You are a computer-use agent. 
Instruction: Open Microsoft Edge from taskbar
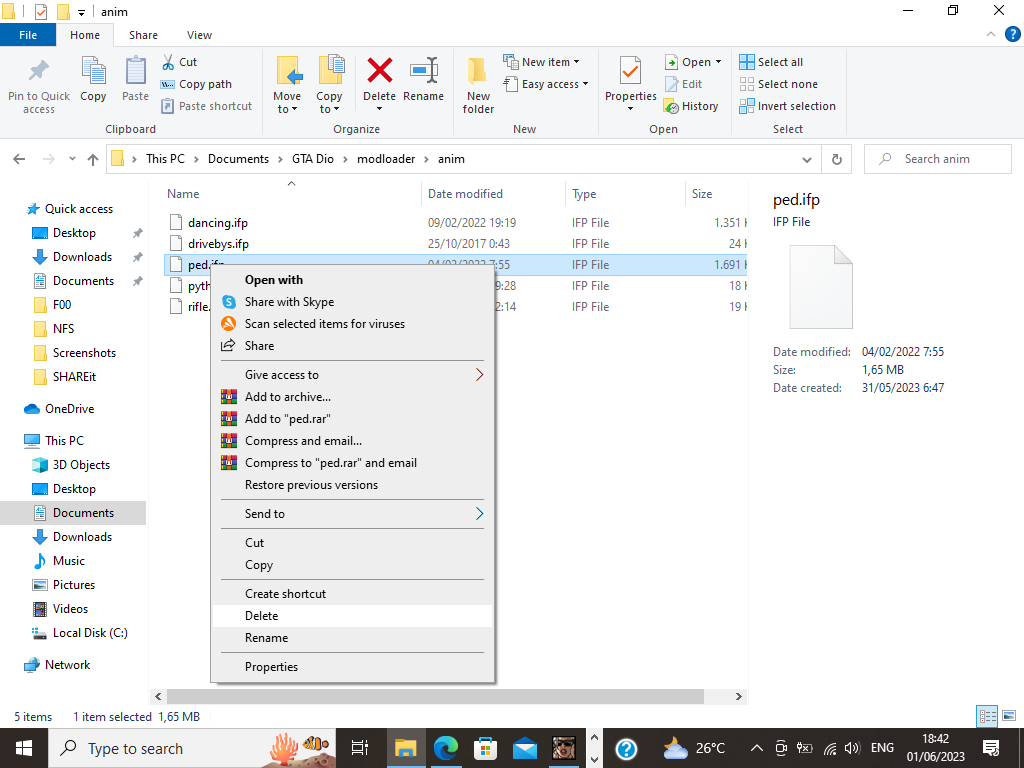coord(446,748)
